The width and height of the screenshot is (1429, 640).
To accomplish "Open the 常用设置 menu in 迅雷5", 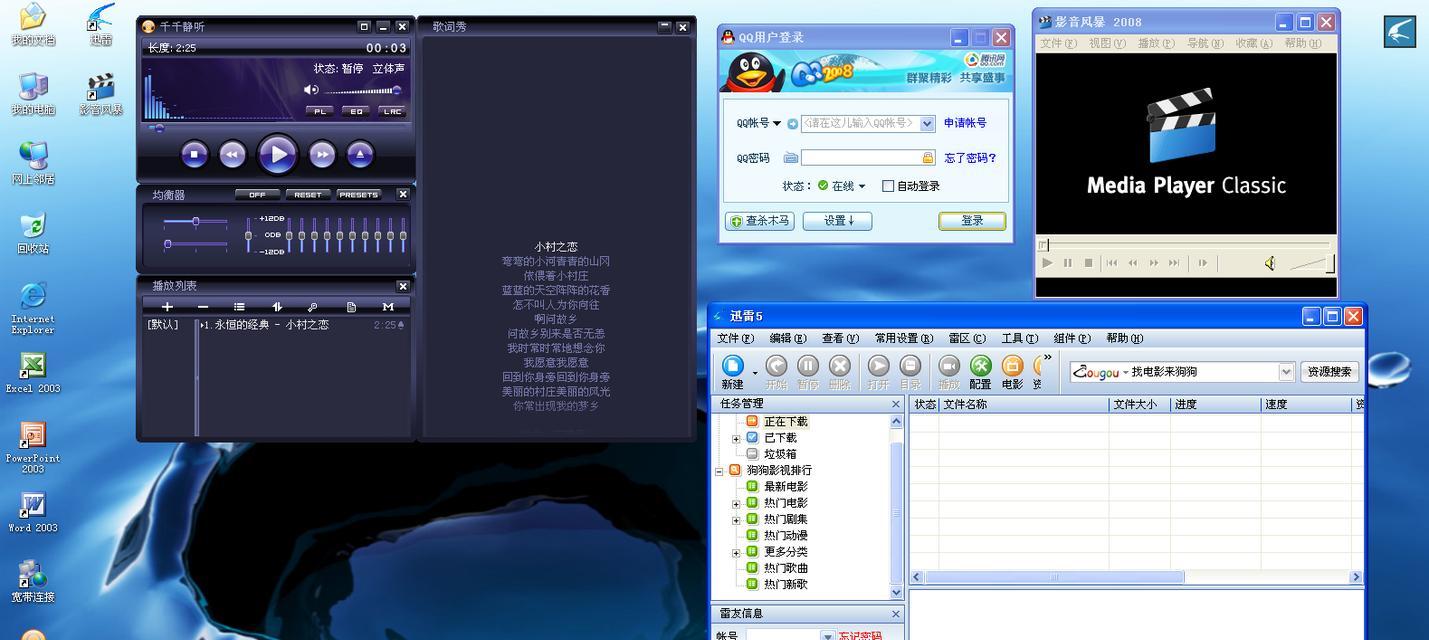I will tap(903, 339).
